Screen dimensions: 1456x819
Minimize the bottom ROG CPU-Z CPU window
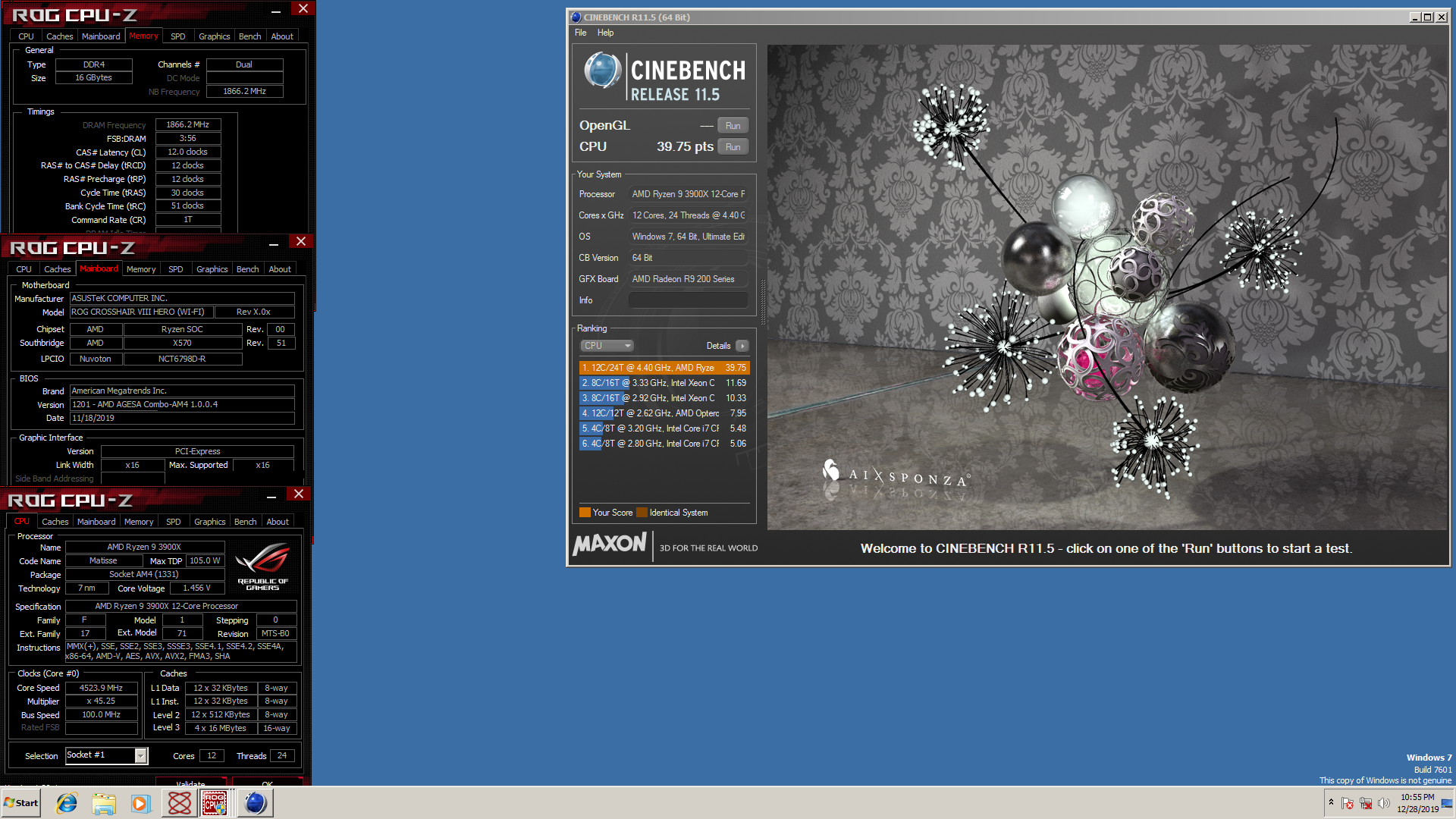[271, 497]
